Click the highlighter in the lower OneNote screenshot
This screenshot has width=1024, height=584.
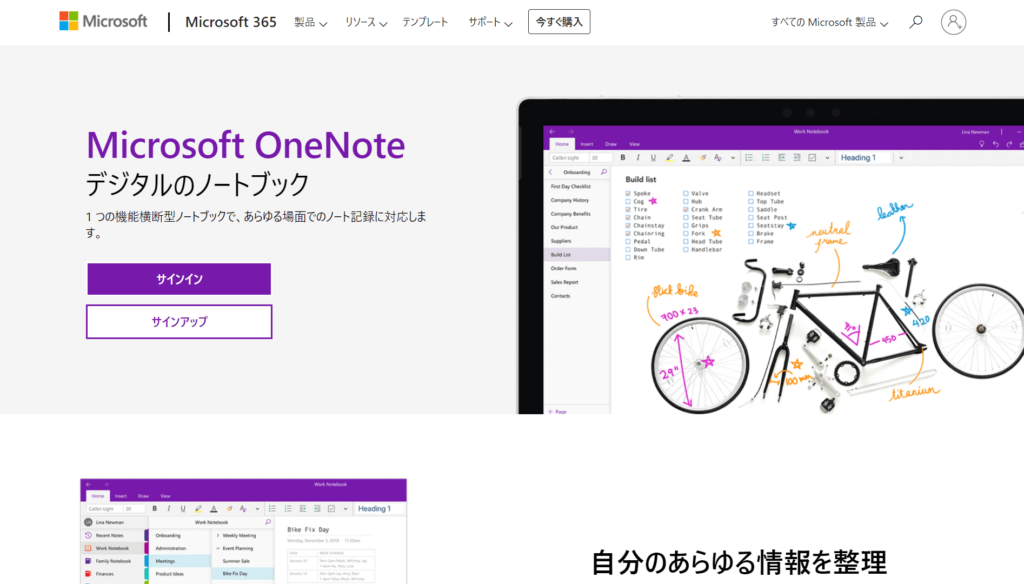[199, 508]
